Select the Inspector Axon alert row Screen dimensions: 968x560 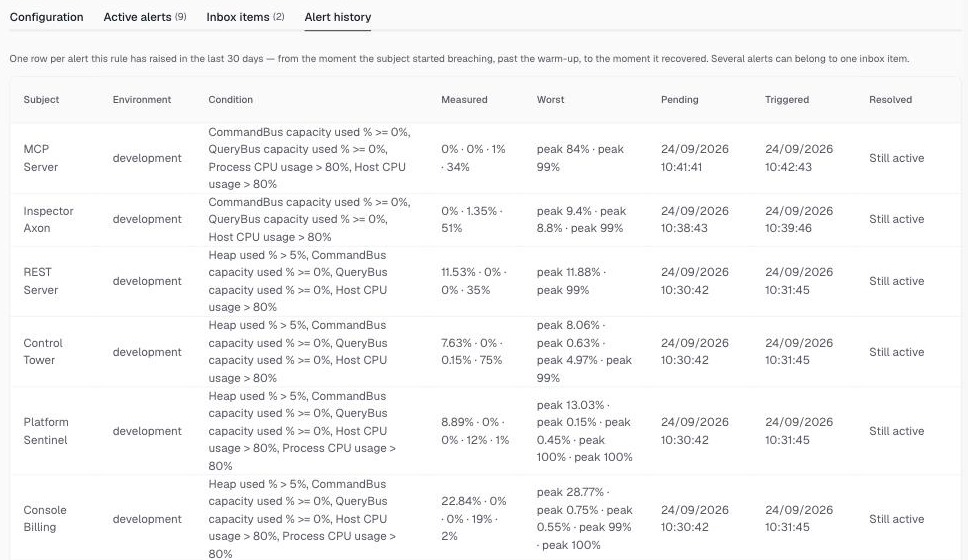pos(485,219)
